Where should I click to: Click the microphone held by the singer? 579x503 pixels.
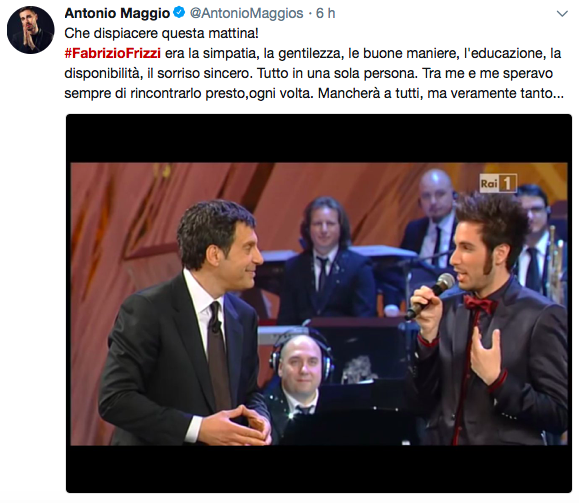tap(431, 295)
